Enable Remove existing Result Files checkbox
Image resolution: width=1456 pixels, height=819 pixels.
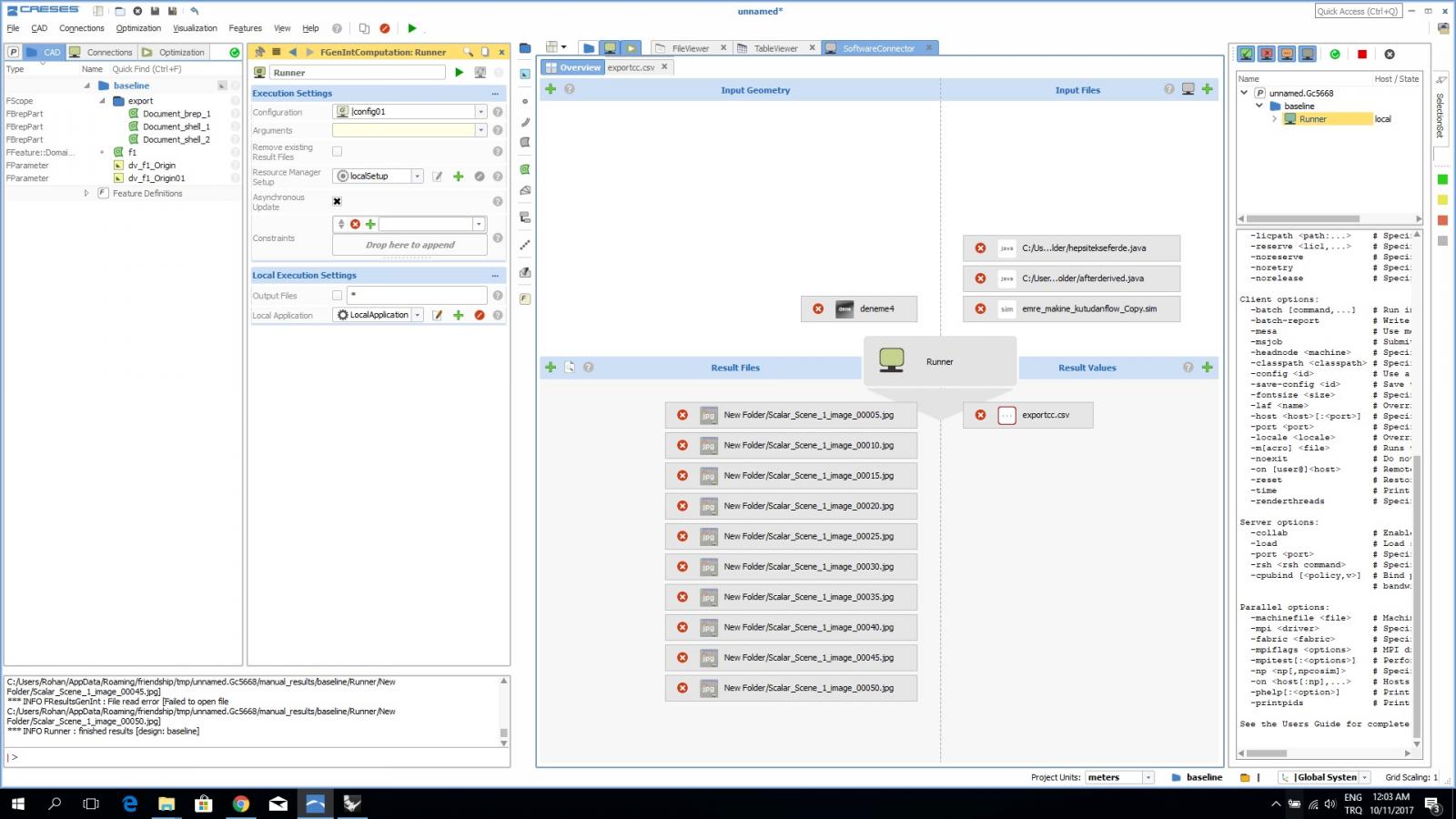[x=338, y=152]
